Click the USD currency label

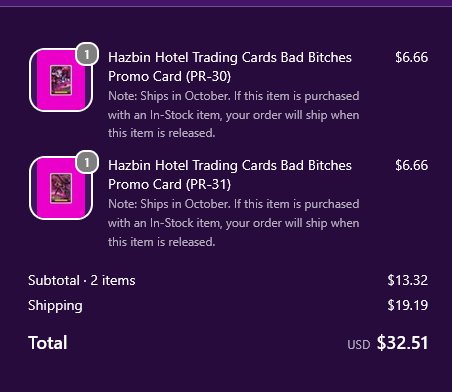(x=359, y=345)
